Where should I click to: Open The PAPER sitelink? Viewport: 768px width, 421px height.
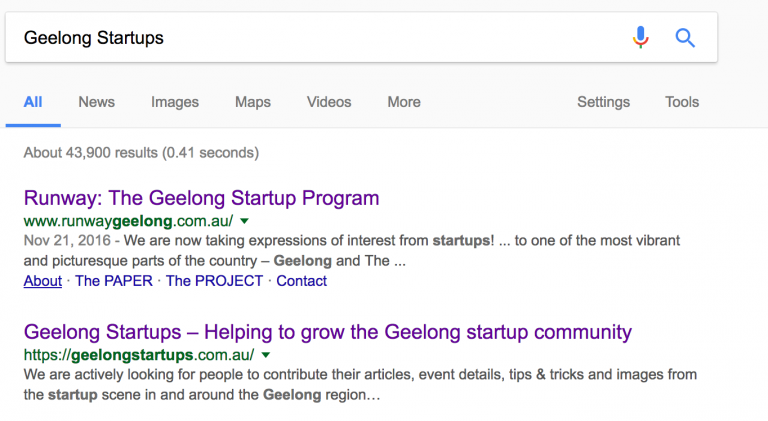coord(114,281)
